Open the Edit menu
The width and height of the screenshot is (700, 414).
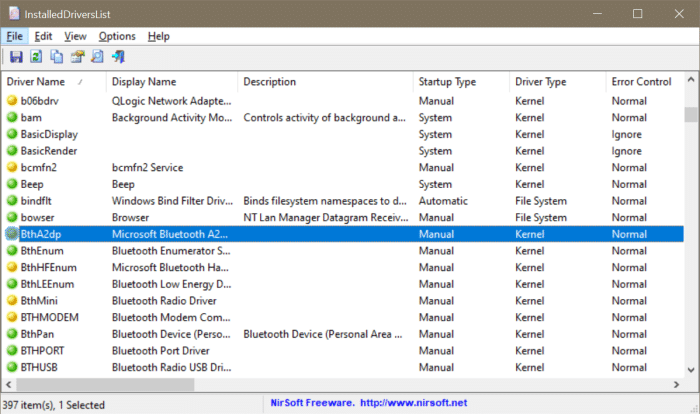click(x=43, y=36)
